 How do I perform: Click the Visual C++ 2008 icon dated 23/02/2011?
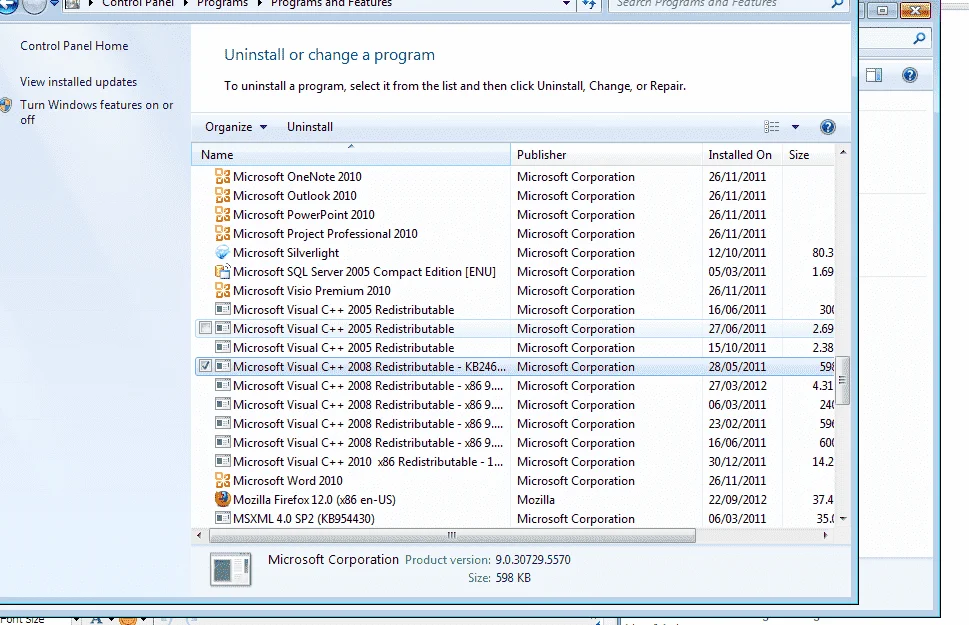click(x=222, y=423)
